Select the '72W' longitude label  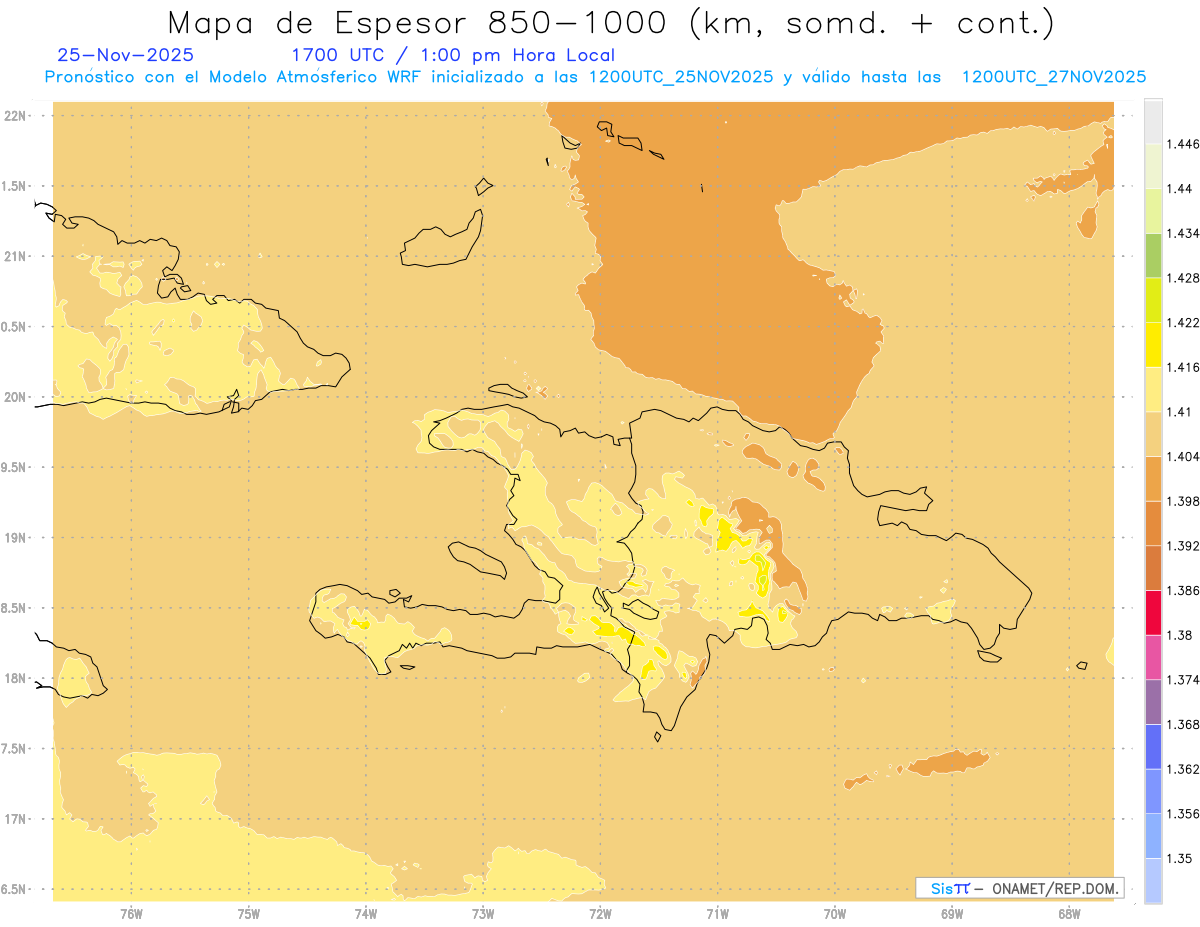600,914
